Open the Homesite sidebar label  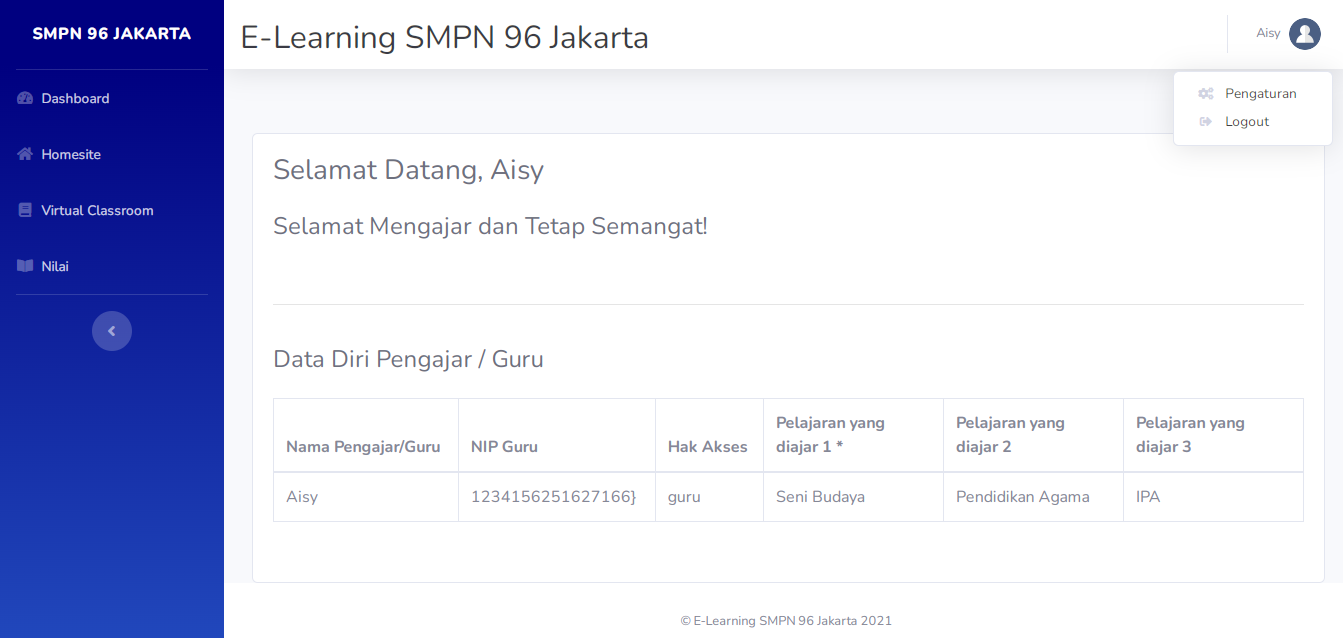71,154
